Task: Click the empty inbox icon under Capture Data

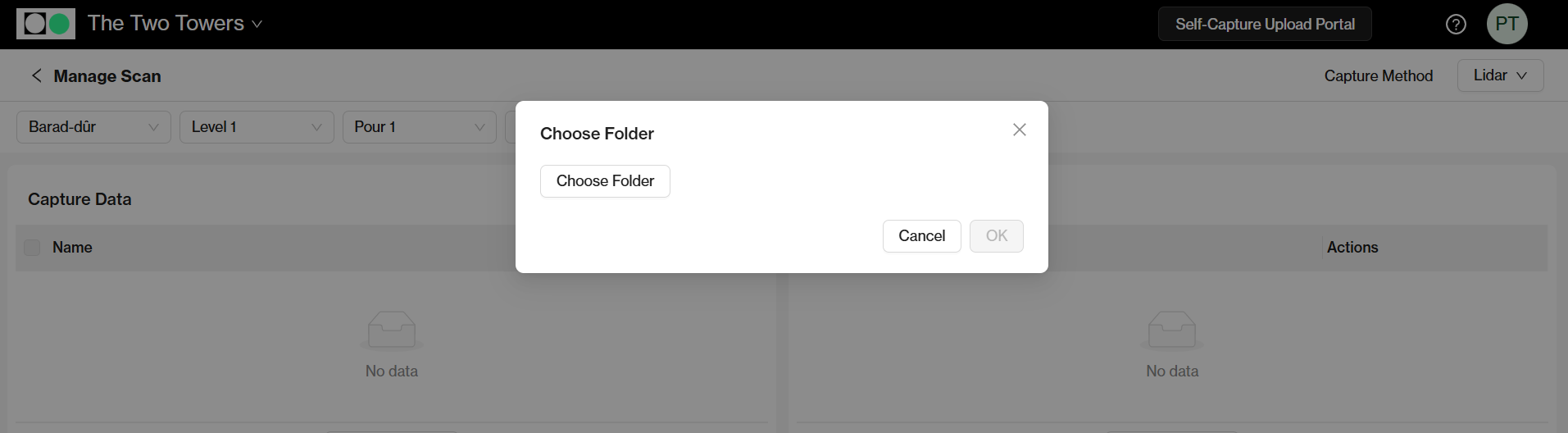Action: click(392, 330)
